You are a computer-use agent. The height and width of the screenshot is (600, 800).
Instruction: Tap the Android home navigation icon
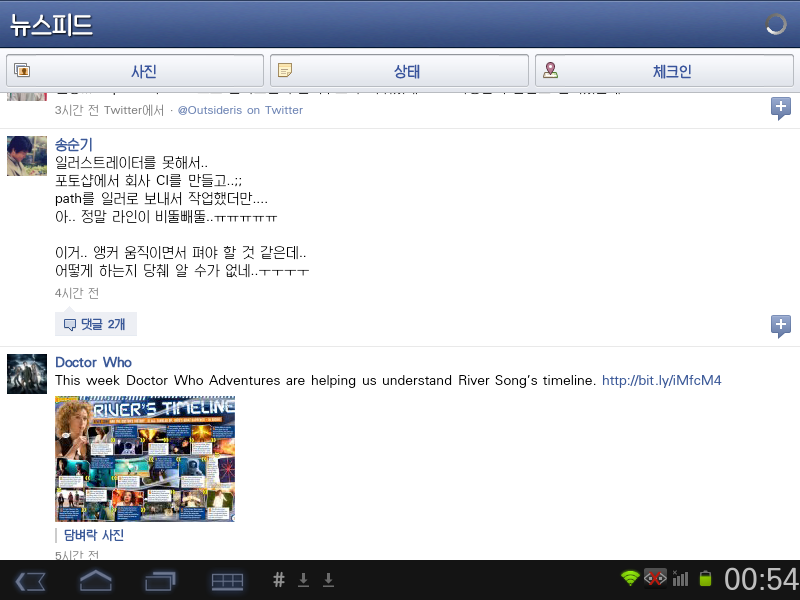[95, 581]
